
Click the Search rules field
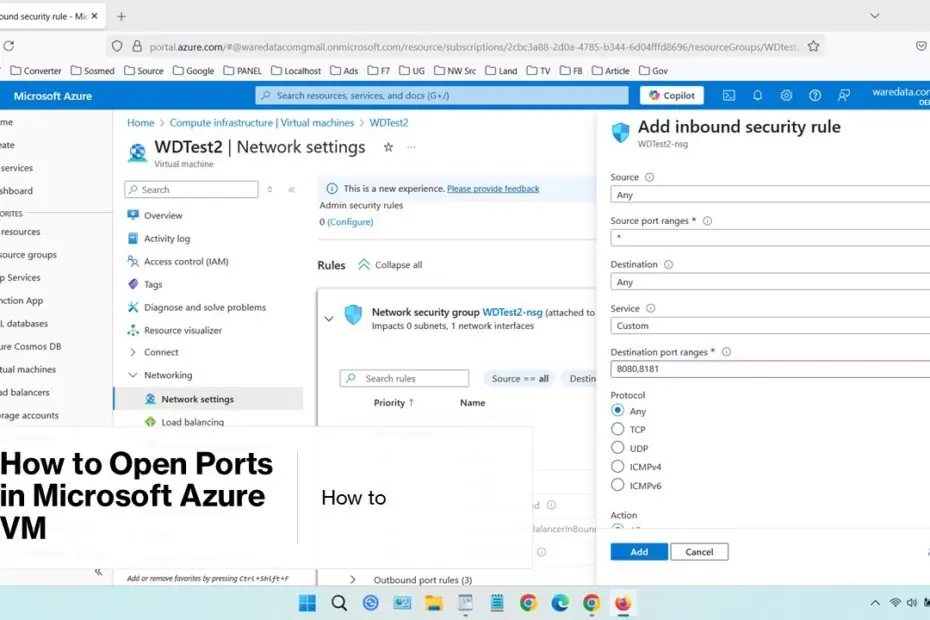[x=405, y=379]
